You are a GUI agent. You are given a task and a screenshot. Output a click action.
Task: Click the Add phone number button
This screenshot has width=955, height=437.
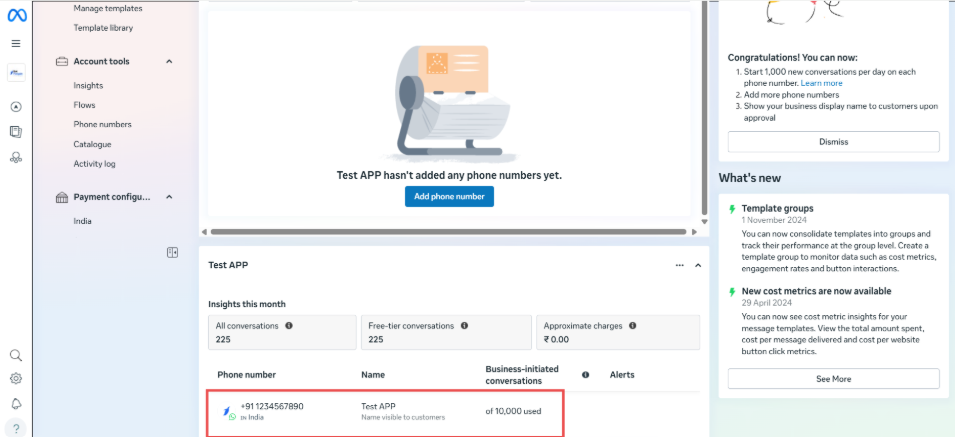[449, 197]
